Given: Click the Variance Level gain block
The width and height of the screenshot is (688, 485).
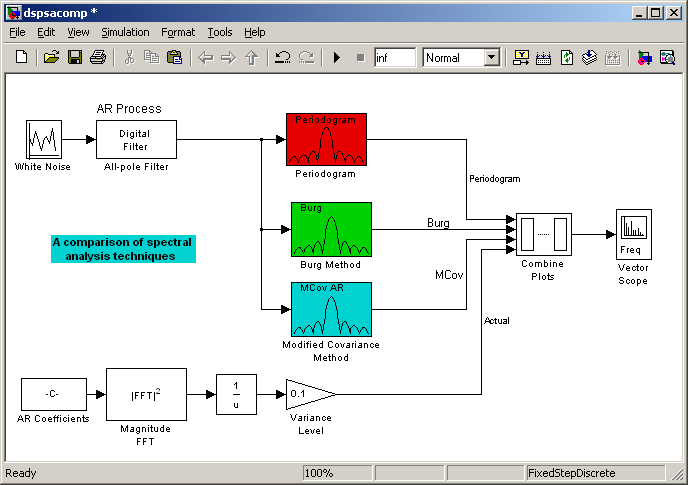Looking at the screenshot, I should click(309, 394).
